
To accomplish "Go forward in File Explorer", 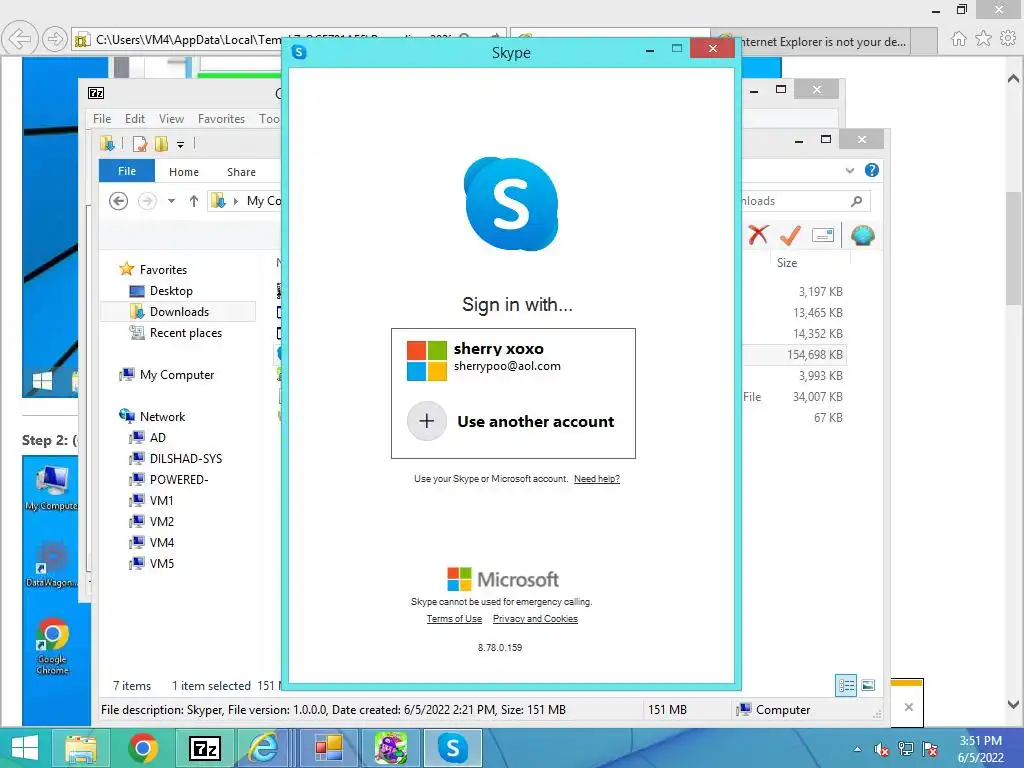I will (x=147, y=201).
